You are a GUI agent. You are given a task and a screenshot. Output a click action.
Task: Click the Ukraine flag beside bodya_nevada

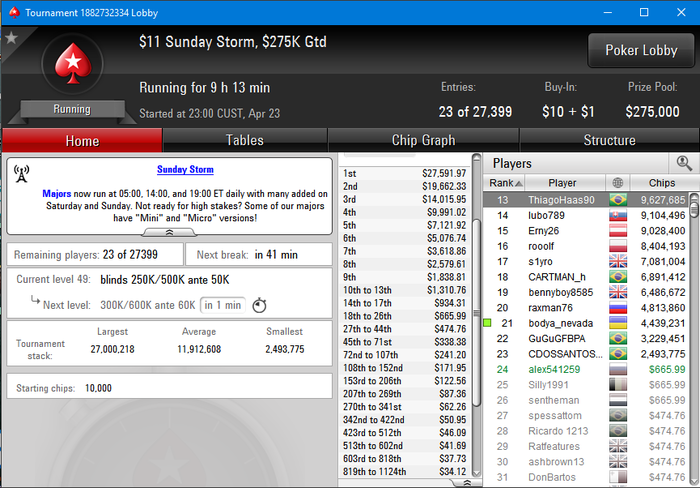(618, 323)
